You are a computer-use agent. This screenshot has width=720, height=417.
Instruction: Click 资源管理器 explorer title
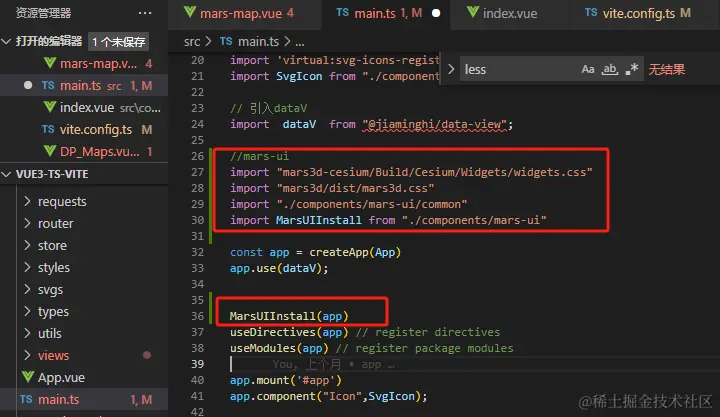click(43, 13)
